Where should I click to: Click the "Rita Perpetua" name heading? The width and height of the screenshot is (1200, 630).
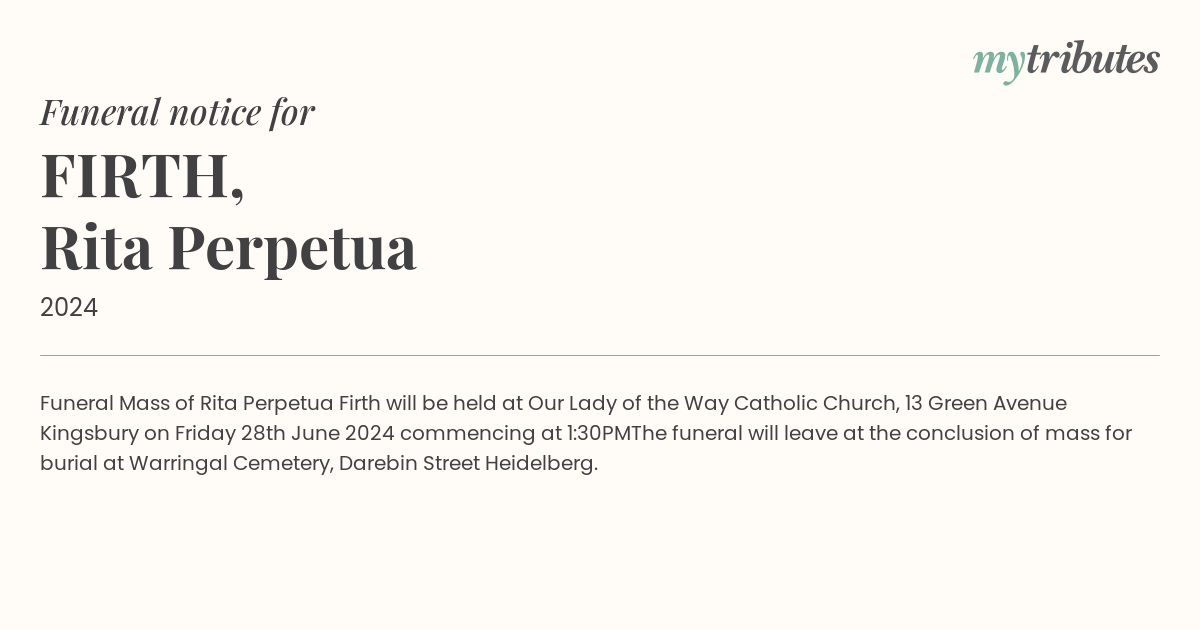(228, 247)
